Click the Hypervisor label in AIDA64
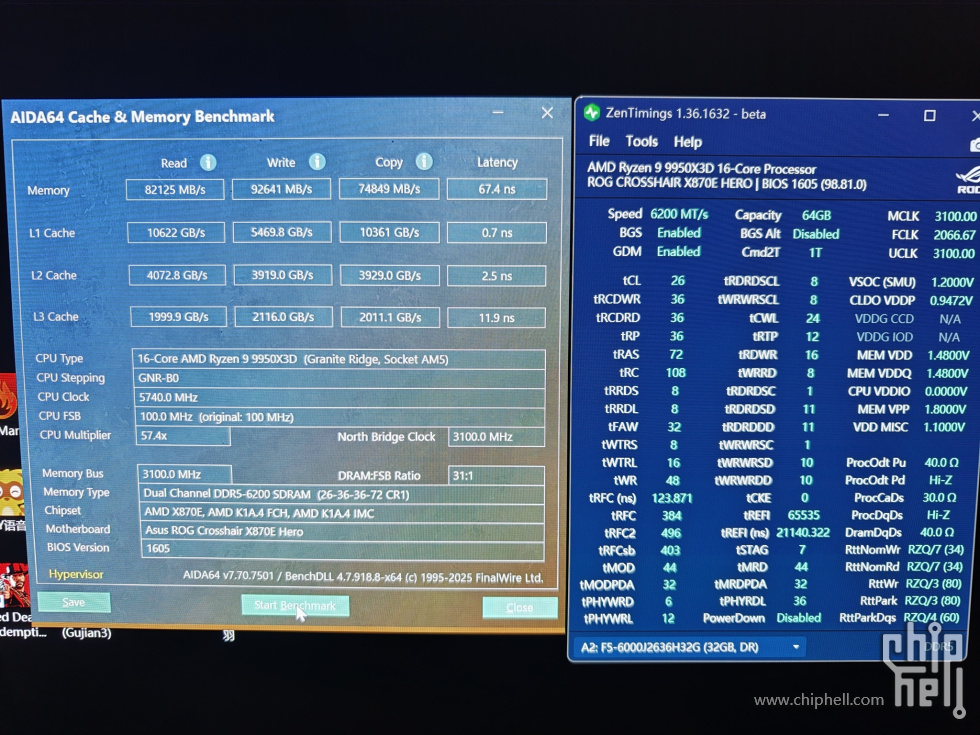 (76, 574)
